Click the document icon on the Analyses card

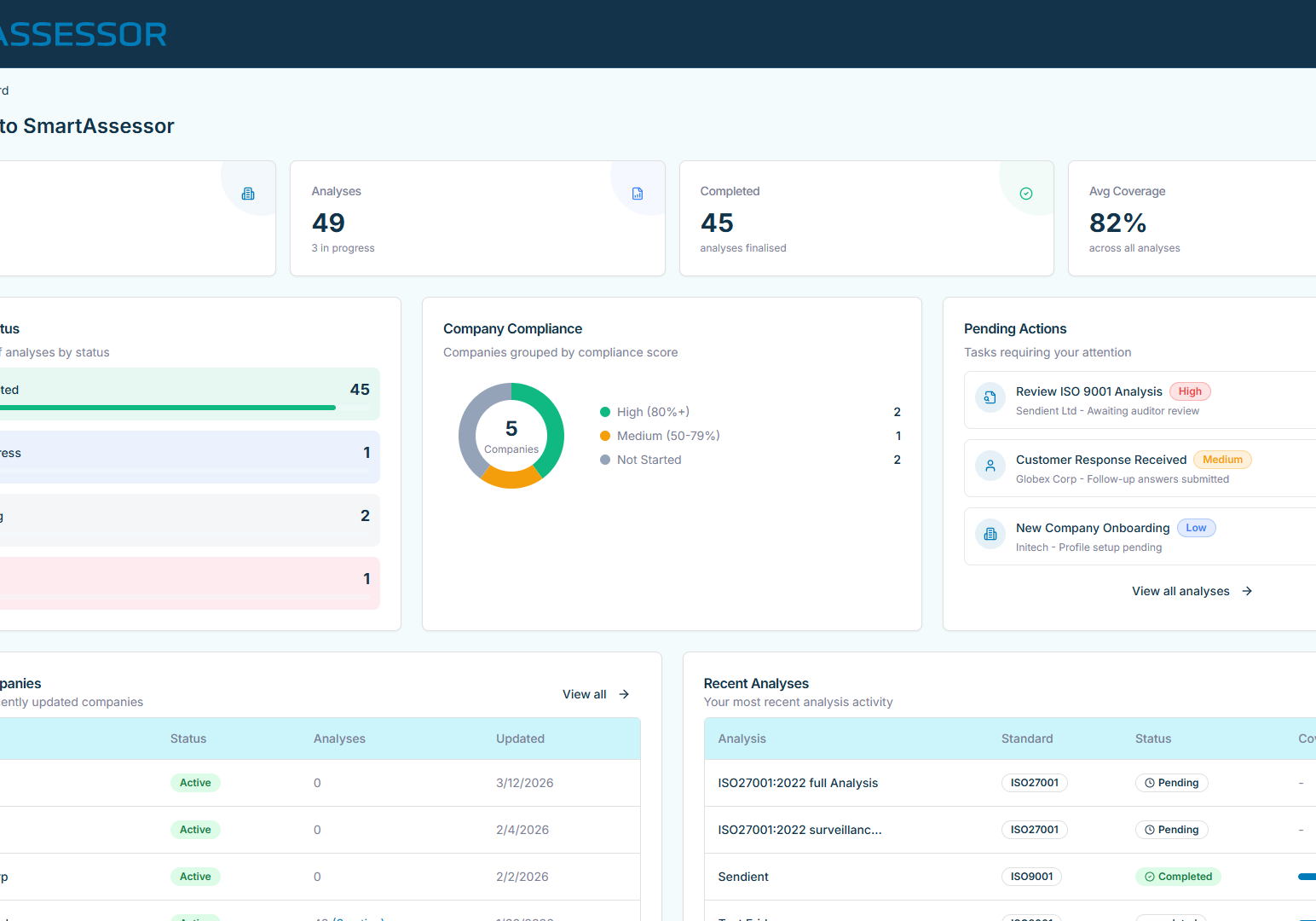click(637, 193)
